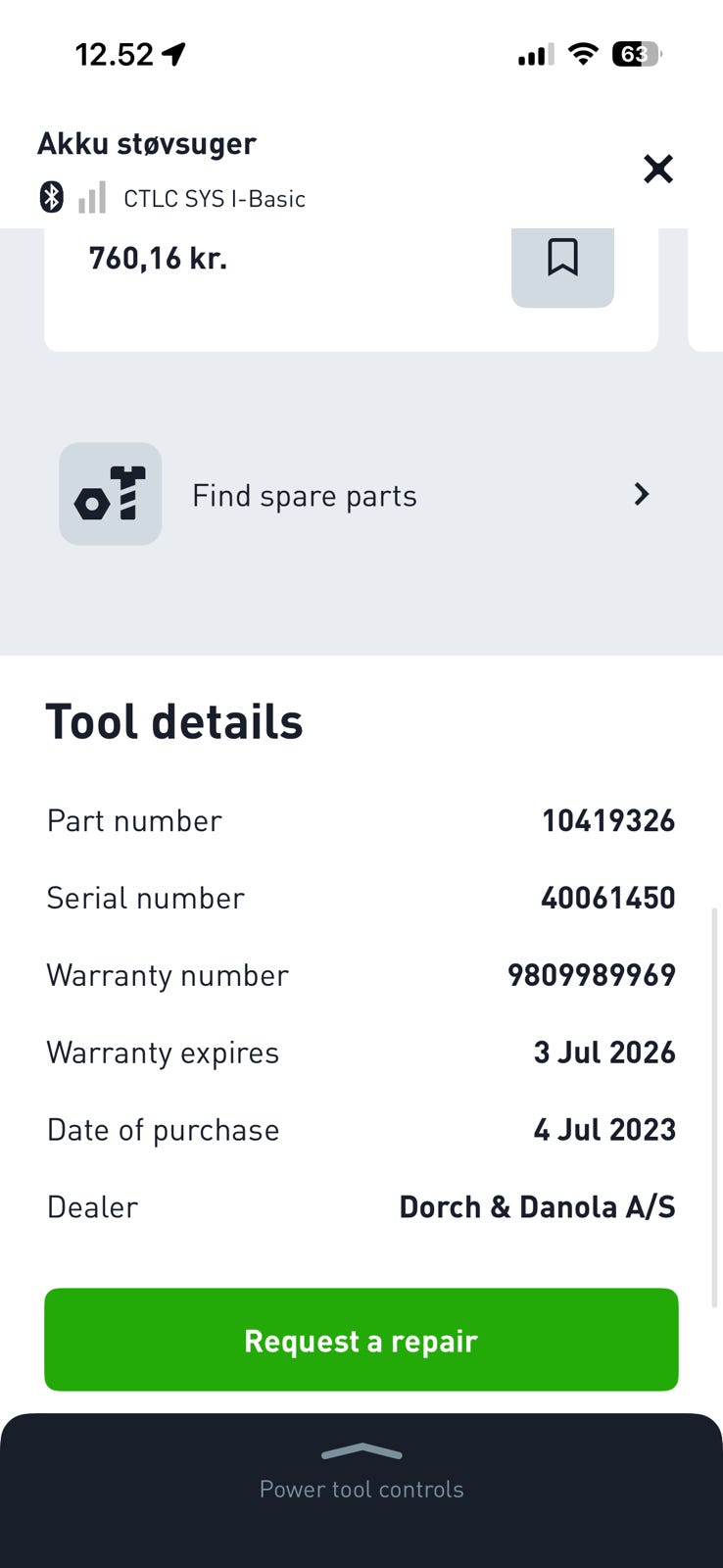723x1568 pixels.
Task: Tap the Wi-Fi icon in status bar
Action: [583, 54]
